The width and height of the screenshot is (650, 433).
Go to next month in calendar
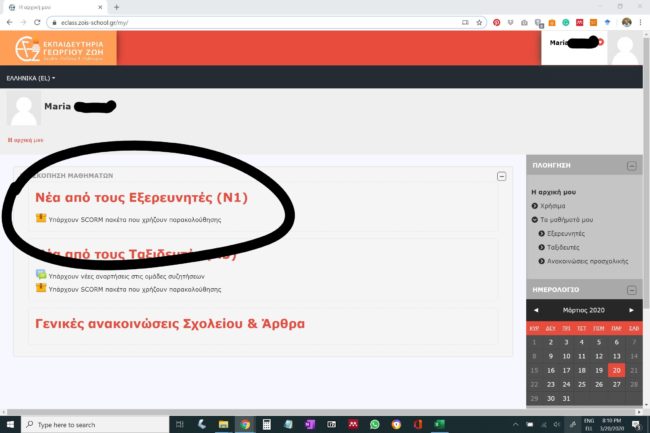(632, 310)
